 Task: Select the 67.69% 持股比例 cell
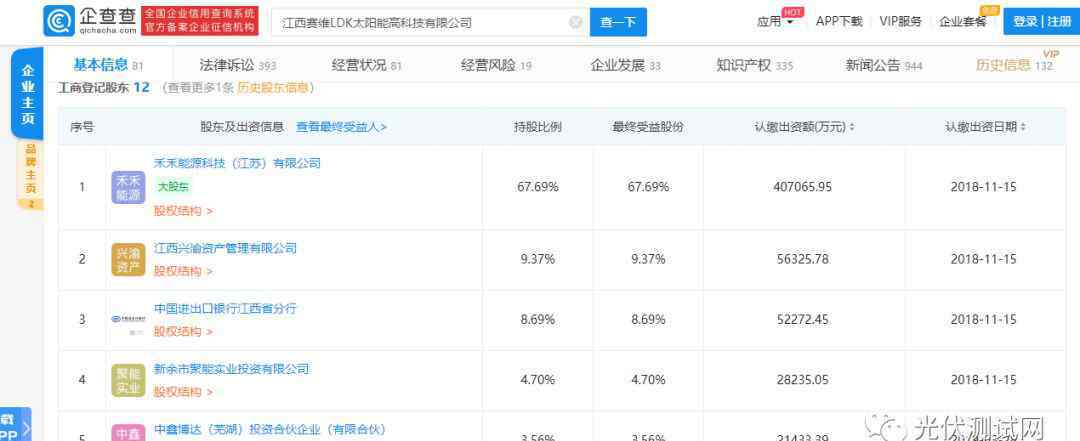537,187
